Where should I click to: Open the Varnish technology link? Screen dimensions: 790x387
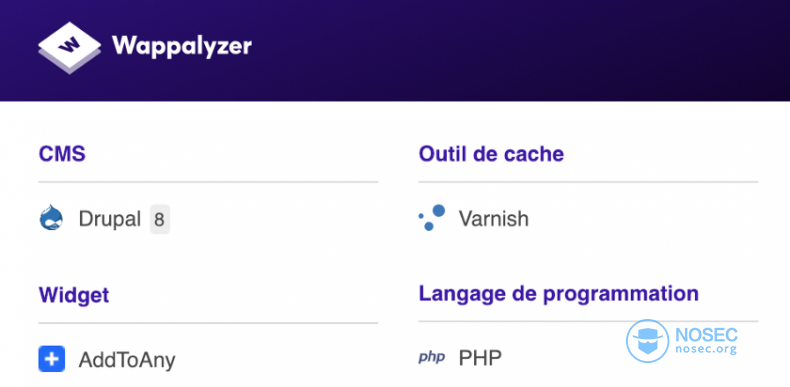tap(493, 219)
